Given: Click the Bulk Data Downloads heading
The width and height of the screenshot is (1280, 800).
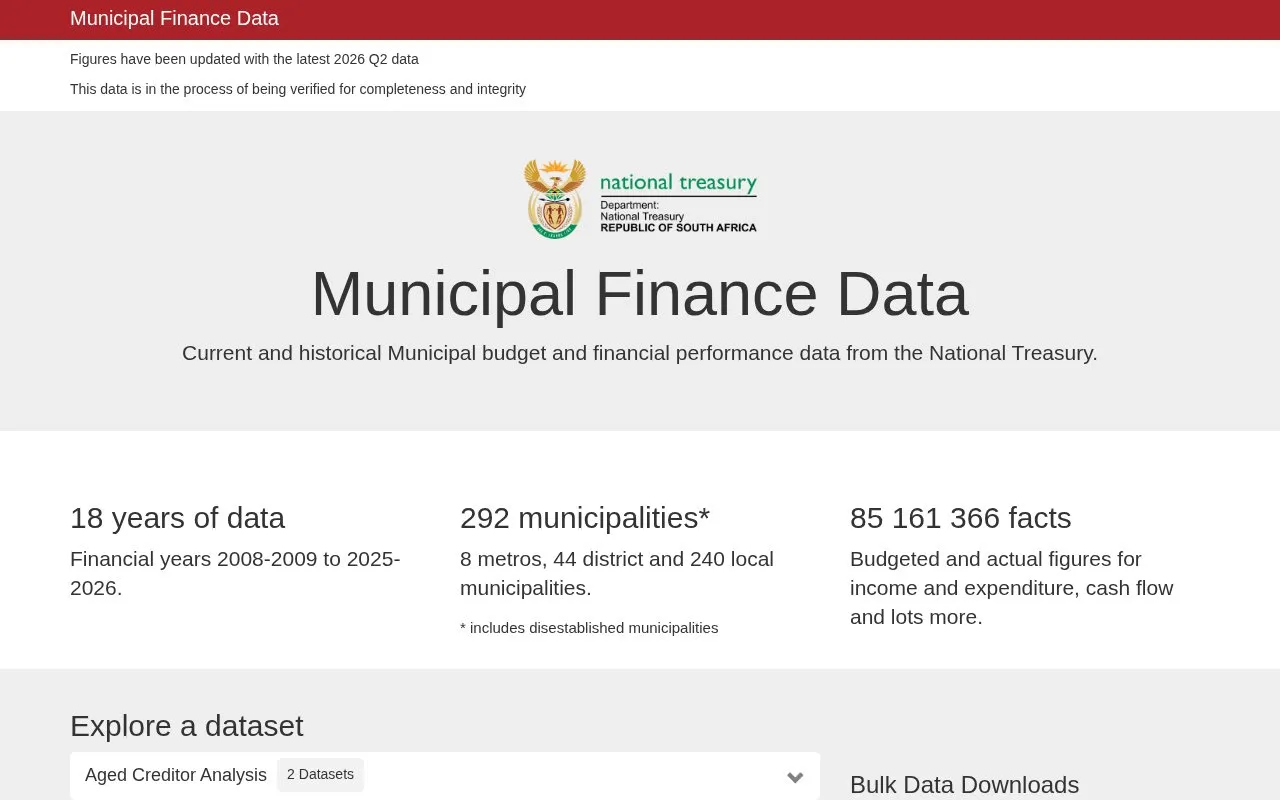Looking at the screenshot, I should (x=964, y=785).
